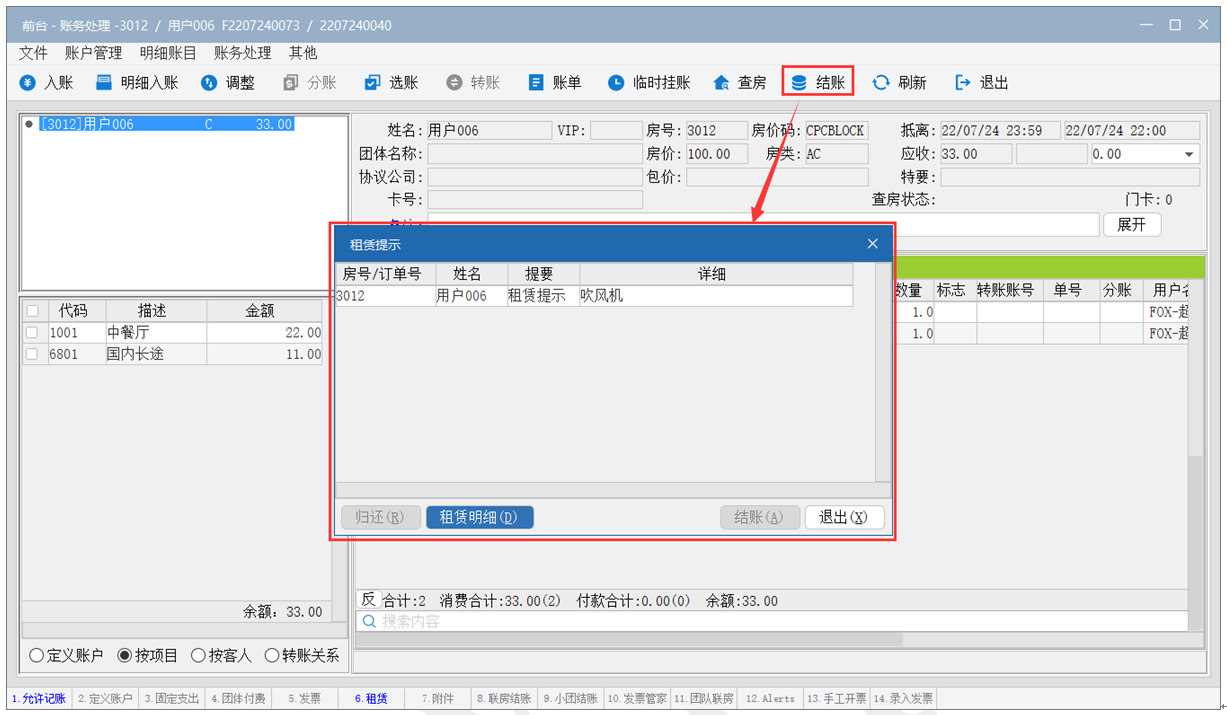
Task: Click the 结账 toolbar icon
Action: 799,83
